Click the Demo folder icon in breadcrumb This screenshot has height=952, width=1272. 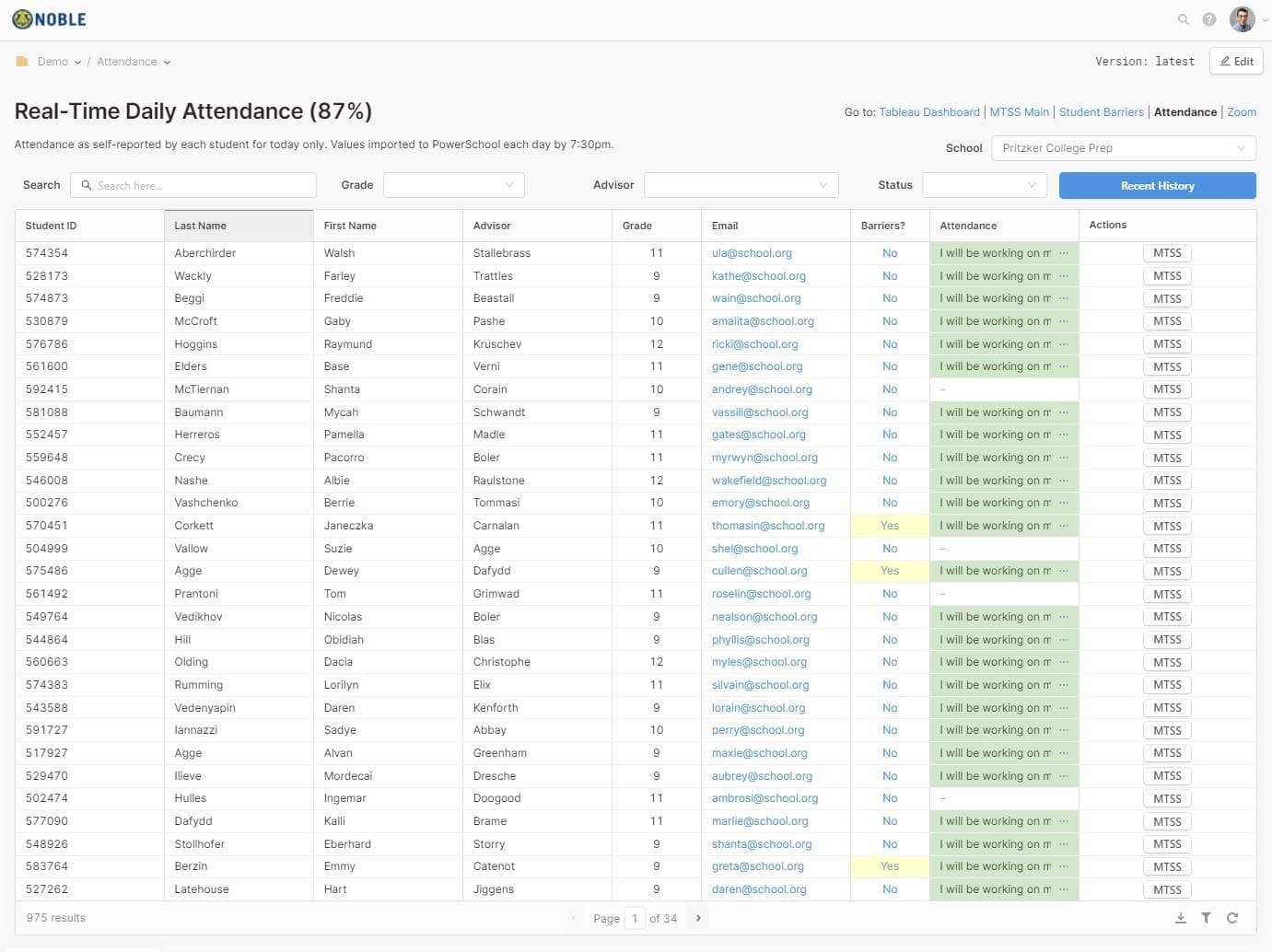pyautogui.click(x=22, y=62)
